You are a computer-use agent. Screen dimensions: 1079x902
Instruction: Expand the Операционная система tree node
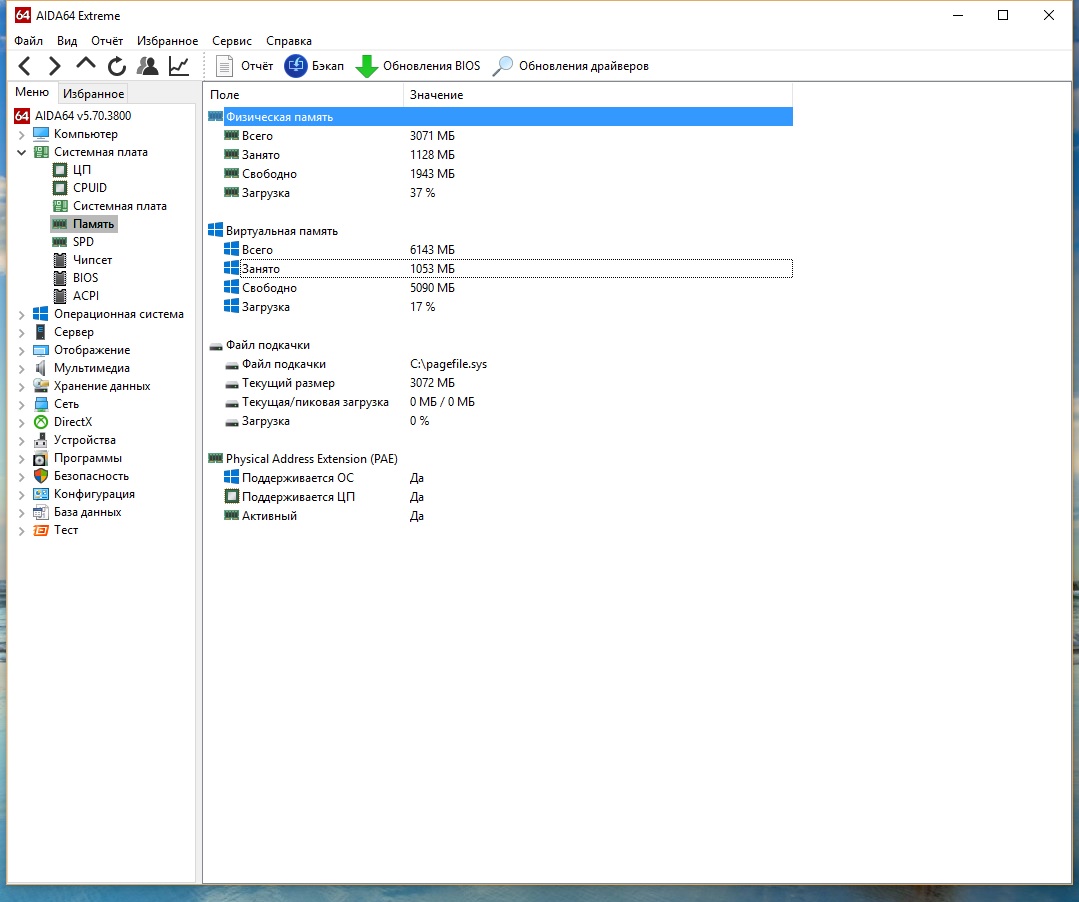click(x=22, y=314)
